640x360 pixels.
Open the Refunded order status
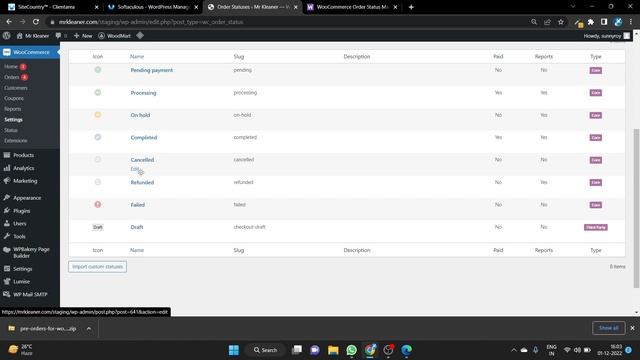point(142,182)
